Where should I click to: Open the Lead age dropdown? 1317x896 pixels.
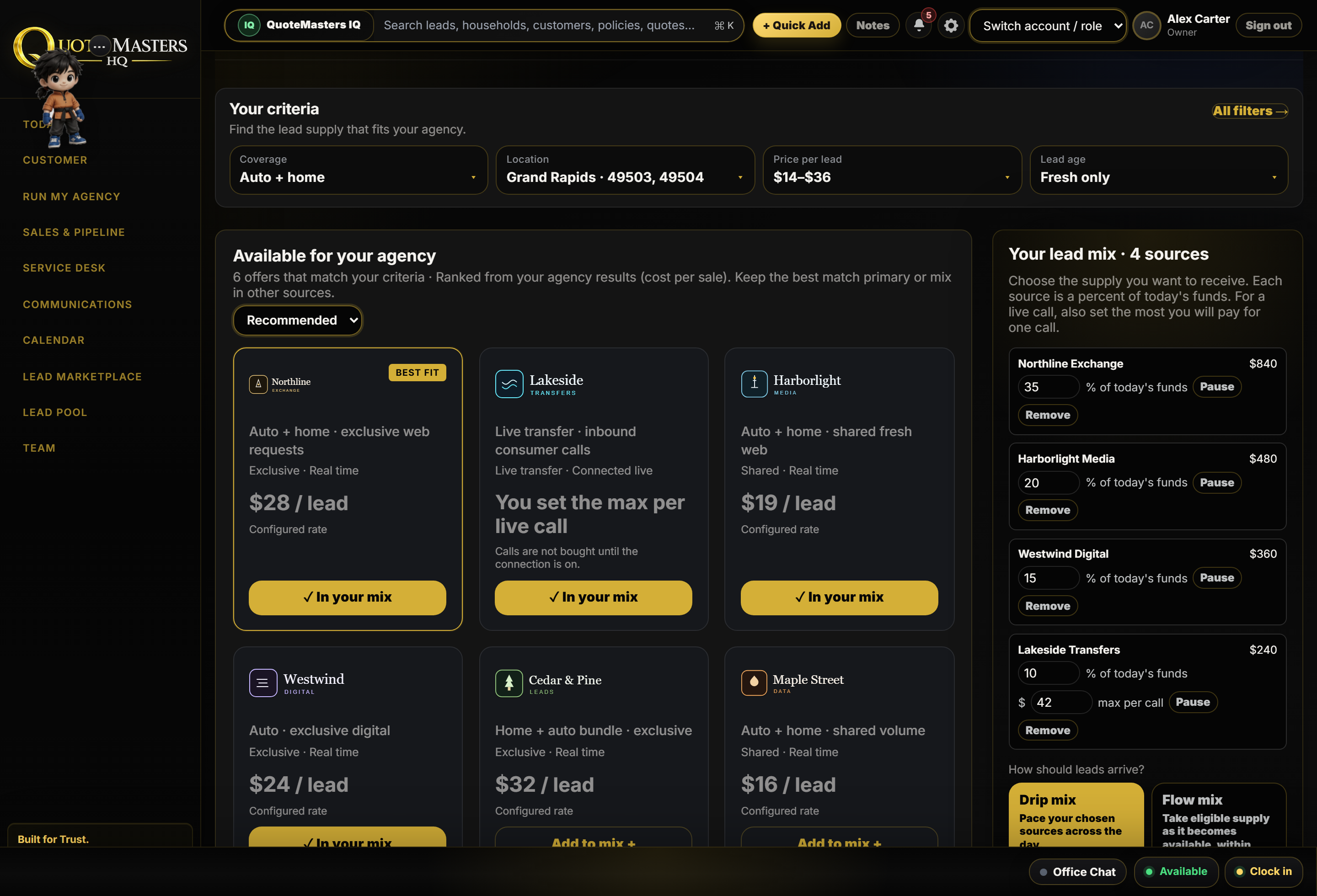[1159, 170]
